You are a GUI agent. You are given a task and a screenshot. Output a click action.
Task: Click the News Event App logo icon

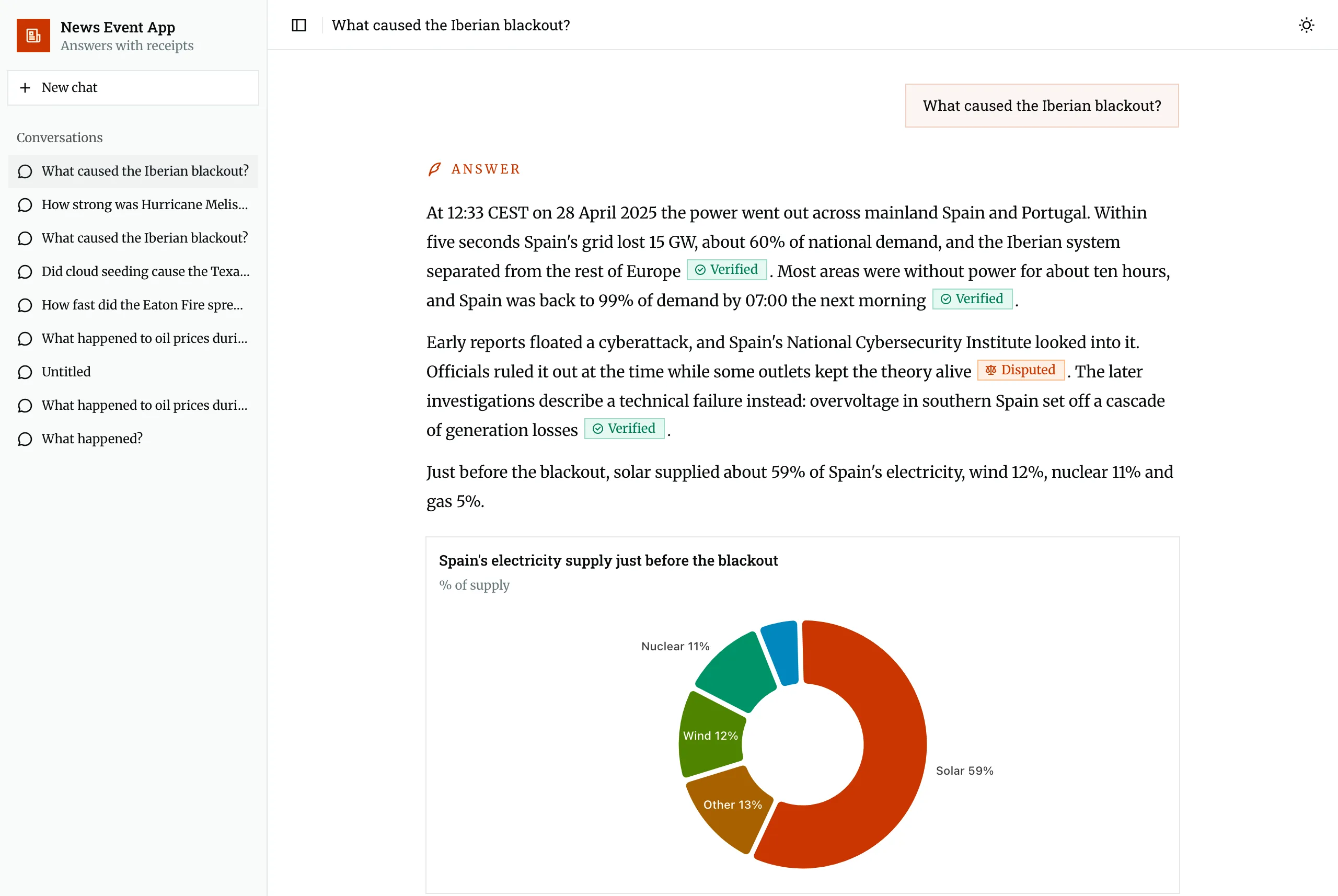[x=33, y=36]
